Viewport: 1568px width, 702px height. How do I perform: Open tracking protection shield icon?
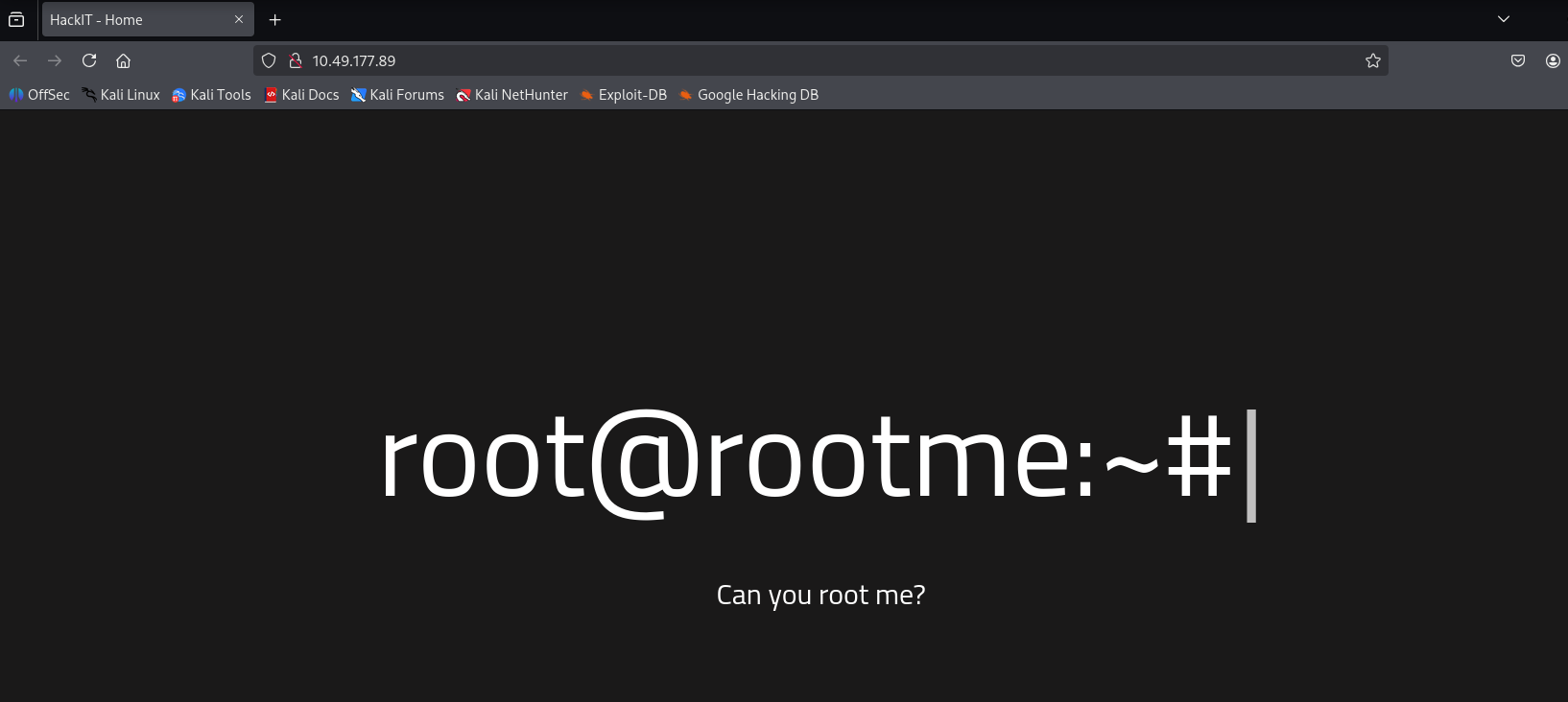coord(269,60)
